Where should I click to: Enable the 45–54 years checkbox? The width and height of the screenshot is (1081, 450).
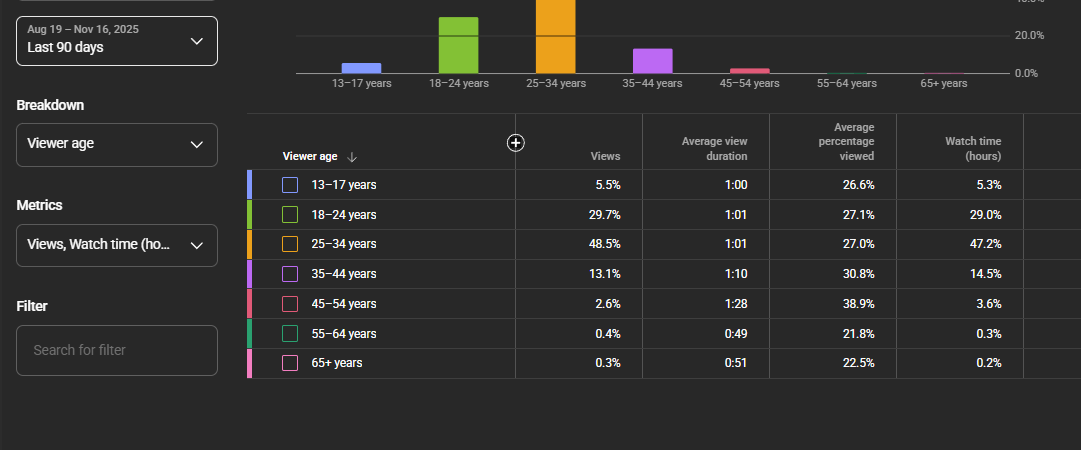click(x=290, y=304)
